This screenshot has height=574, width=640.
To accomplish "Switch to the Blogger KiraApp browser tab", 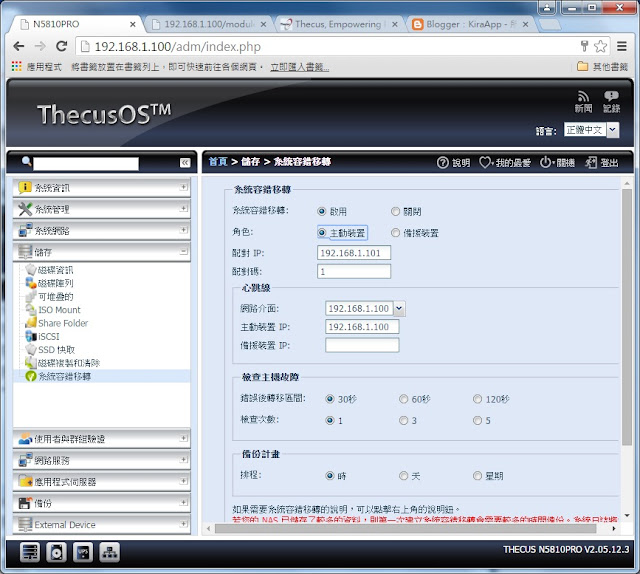I will tap(469, 24).
